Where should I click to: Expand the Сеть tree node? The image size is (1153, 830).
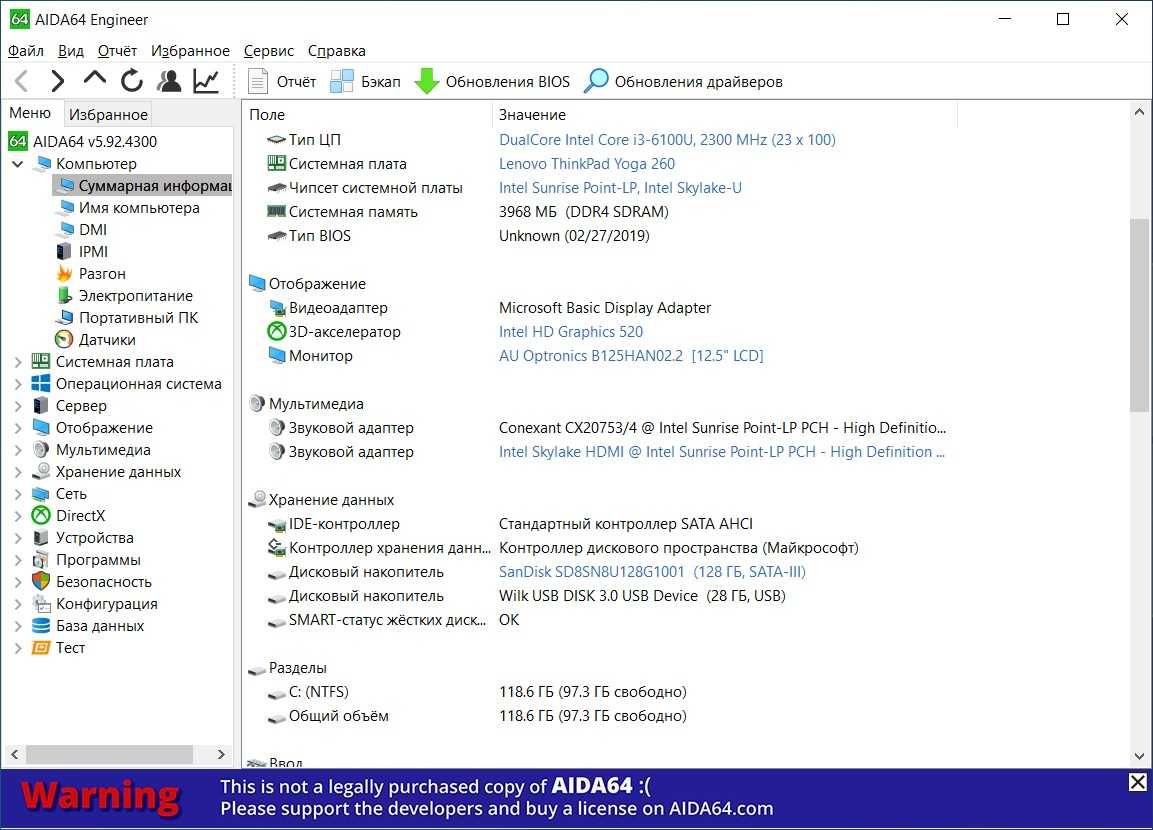point(18,494)
